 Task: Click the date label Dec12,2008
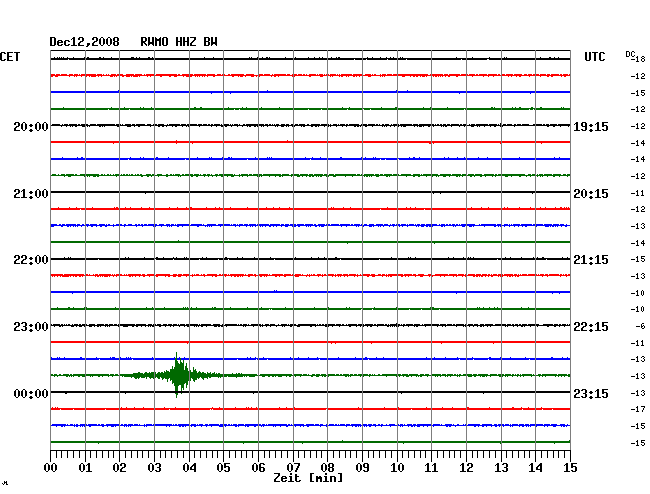[84, 42]
